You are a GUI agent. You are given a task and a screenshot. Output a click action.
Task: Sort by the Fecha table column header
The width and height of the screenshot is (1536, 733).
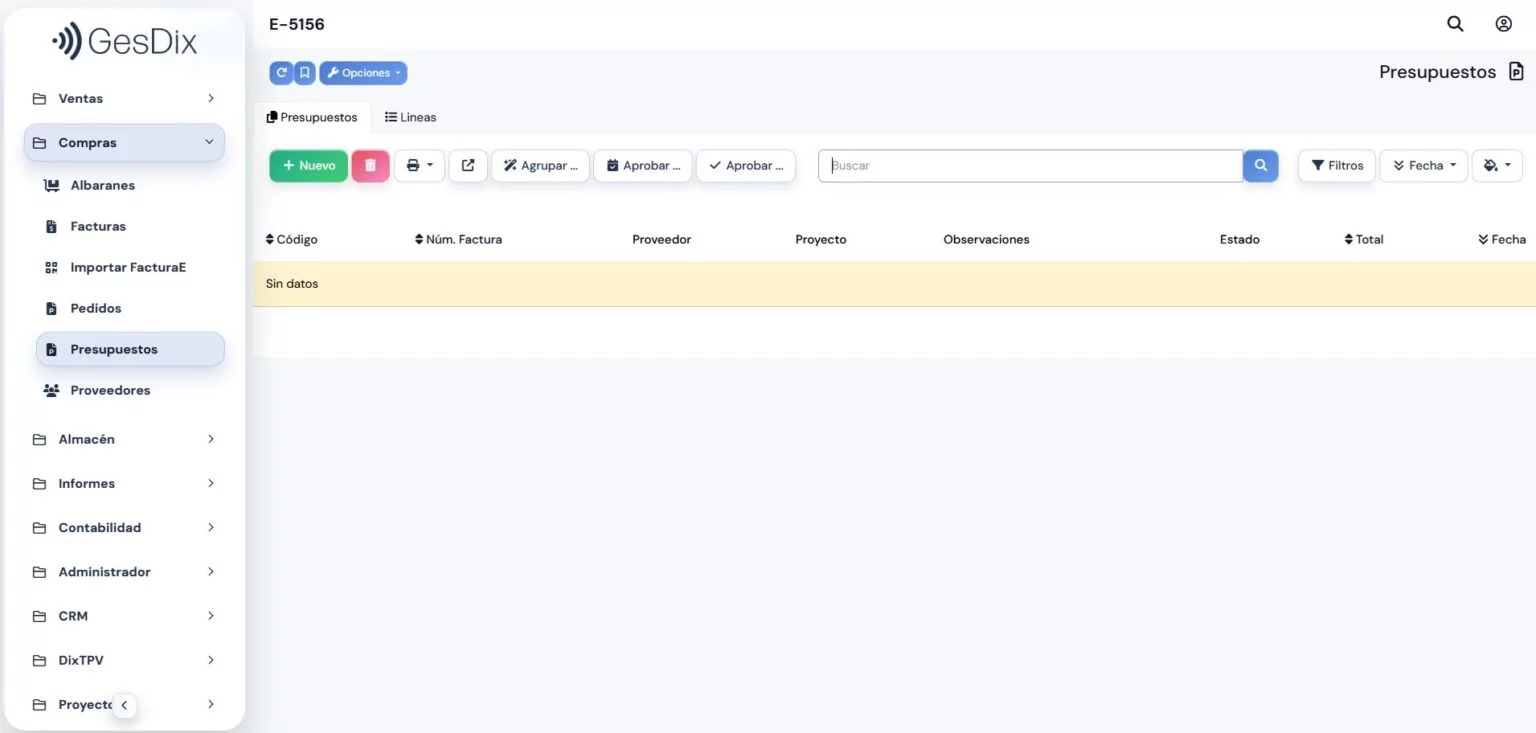click(x=1502, y=239)
